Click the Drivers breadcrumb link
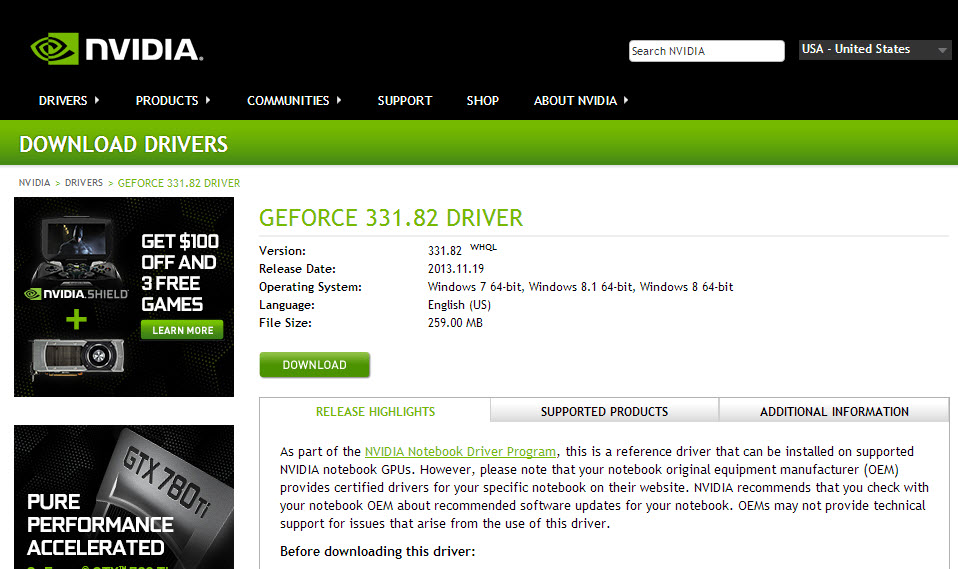958x569 pixels. pos(84,183)
